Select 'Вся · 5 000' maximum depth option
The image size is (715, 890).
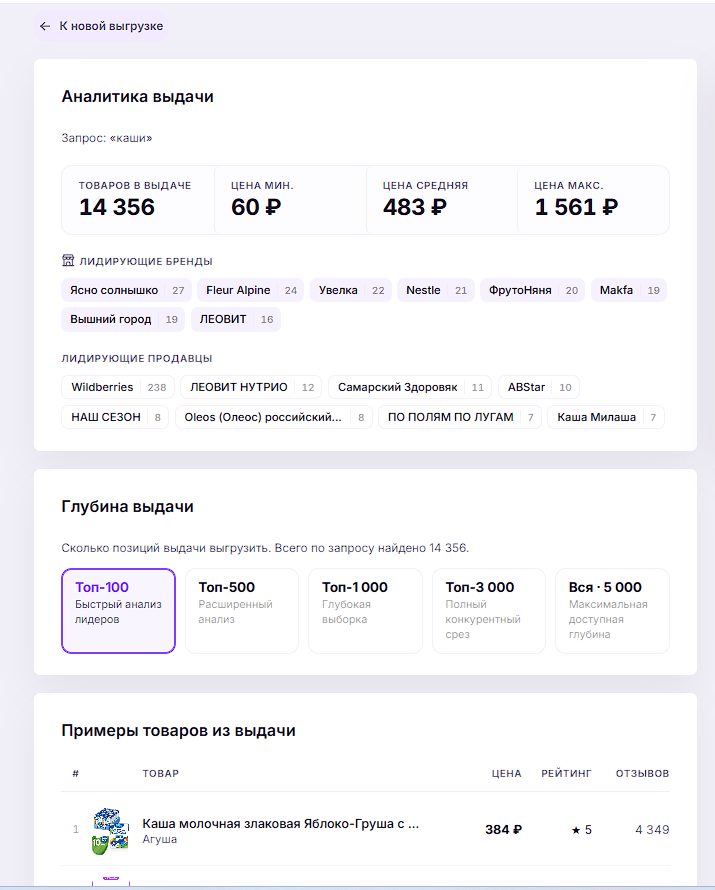612,611
